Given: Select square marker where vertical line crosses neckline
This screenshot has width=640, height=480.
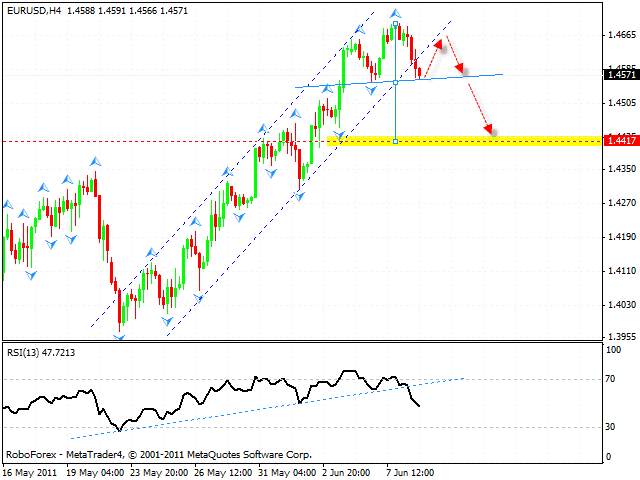Looking at the screenshot, I should [x=397, y=82].
